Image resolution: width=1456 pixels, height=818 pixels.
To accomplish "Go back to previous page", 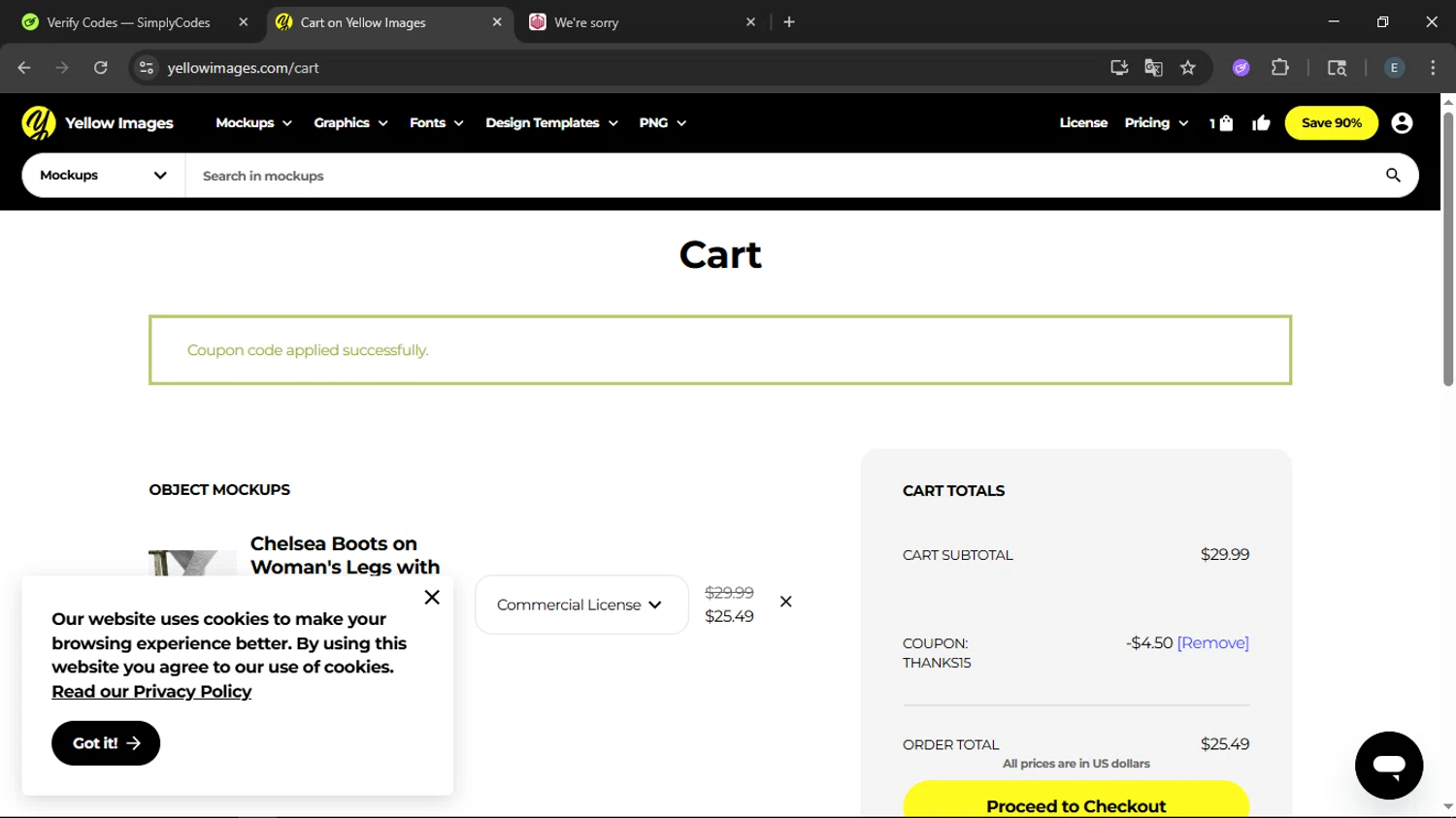I will (24, 68).
